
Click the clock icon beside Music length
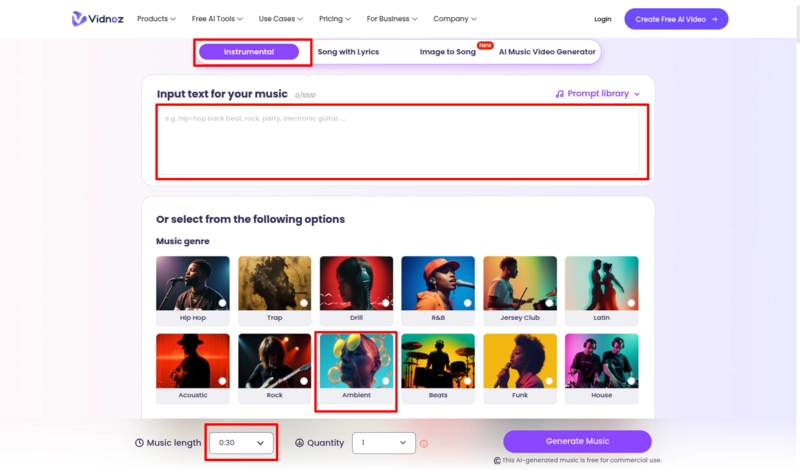tap(139, 443)
